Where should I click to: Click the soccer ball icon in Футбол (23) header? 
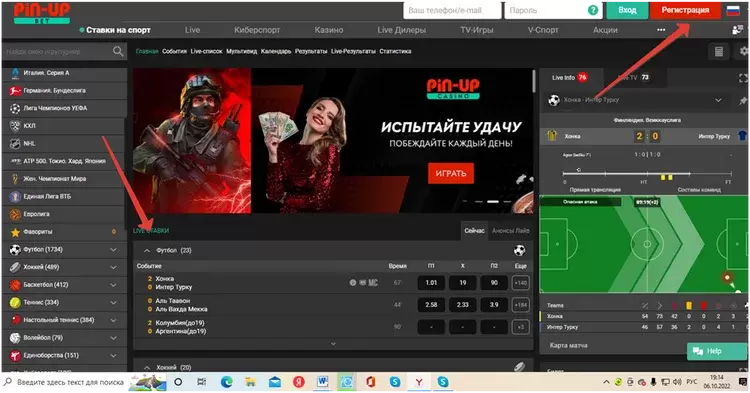coord(519,250)
